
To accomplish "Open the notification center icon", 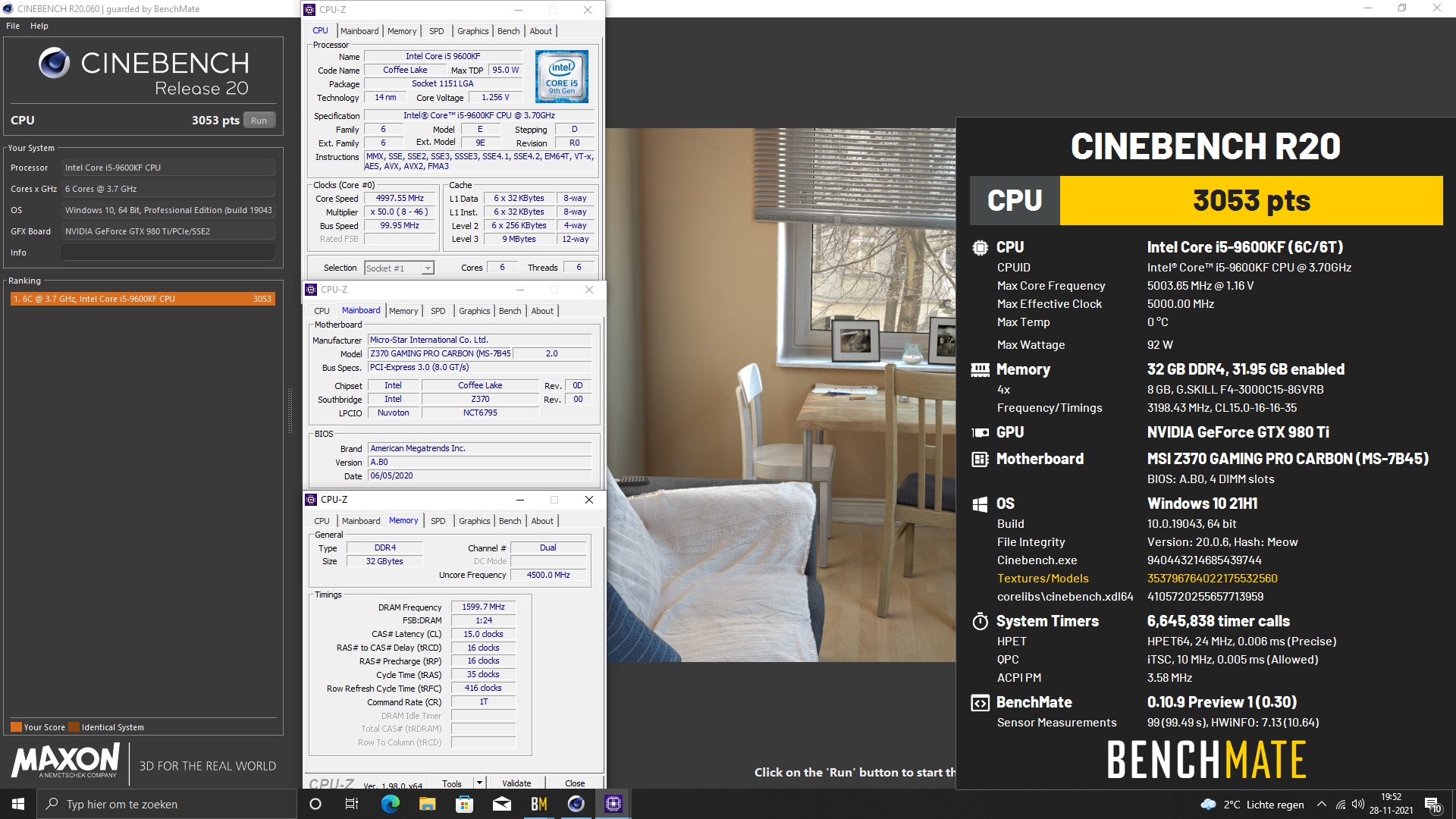I will [x=1432, y=805].
